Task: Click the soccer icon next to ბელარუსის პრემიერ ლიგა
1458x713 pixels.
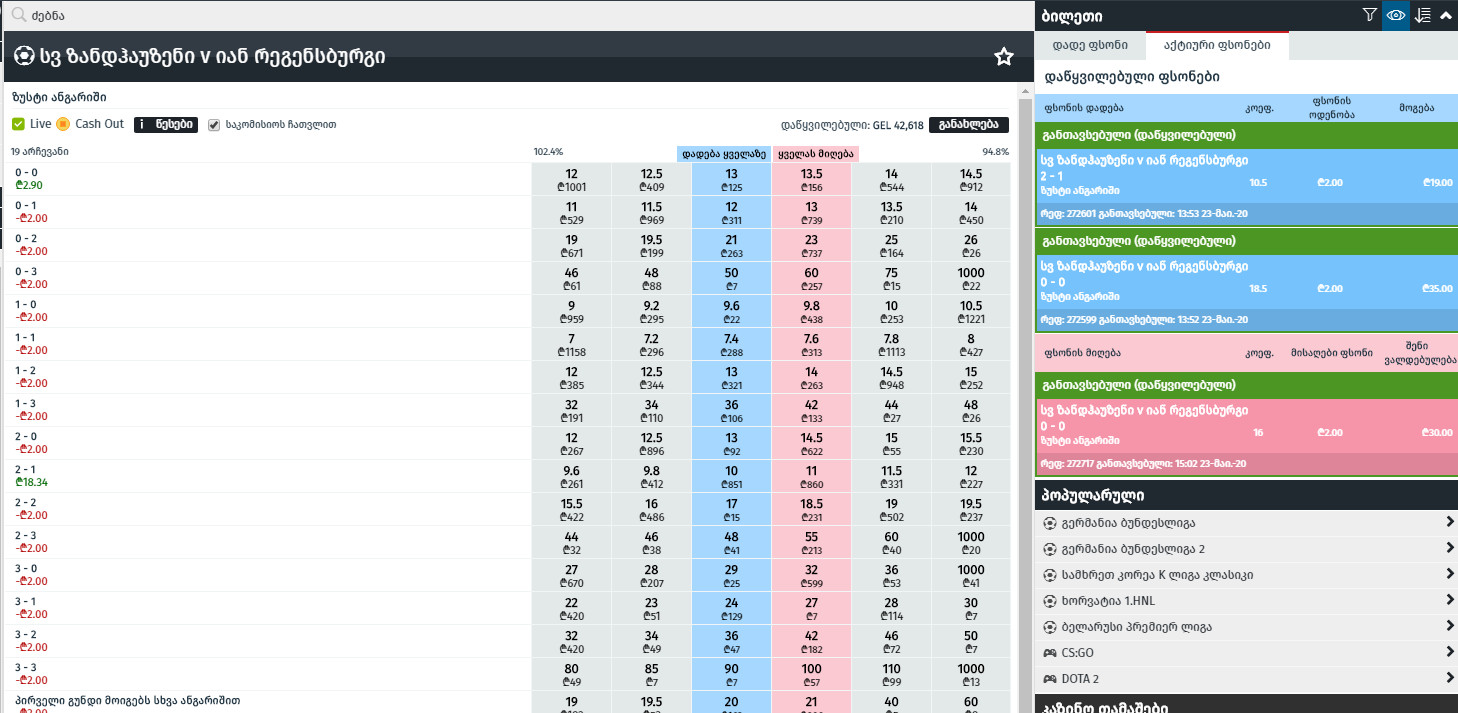Action: (1049, 627)
